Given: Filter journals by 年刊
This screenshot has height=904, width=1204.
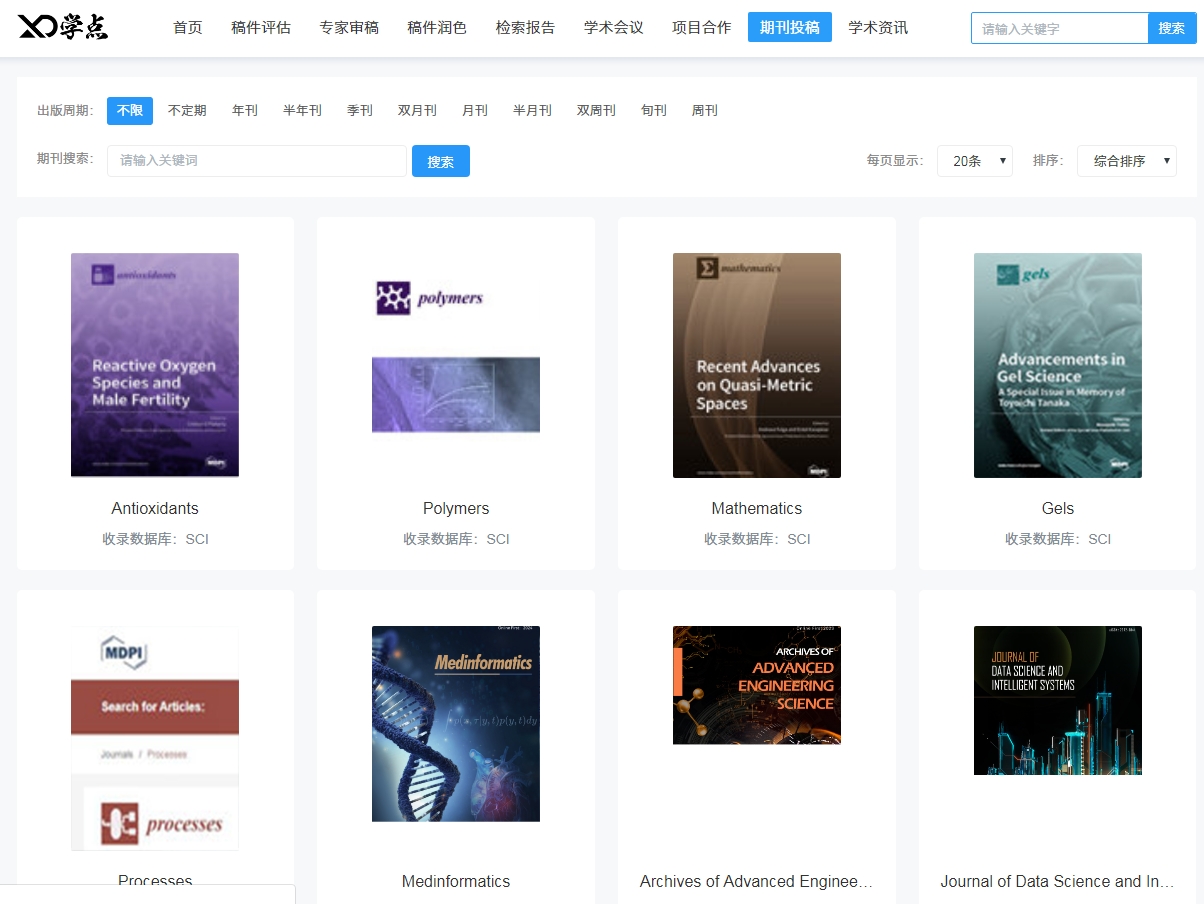Looking at the screenshot, I should [245, 111].
